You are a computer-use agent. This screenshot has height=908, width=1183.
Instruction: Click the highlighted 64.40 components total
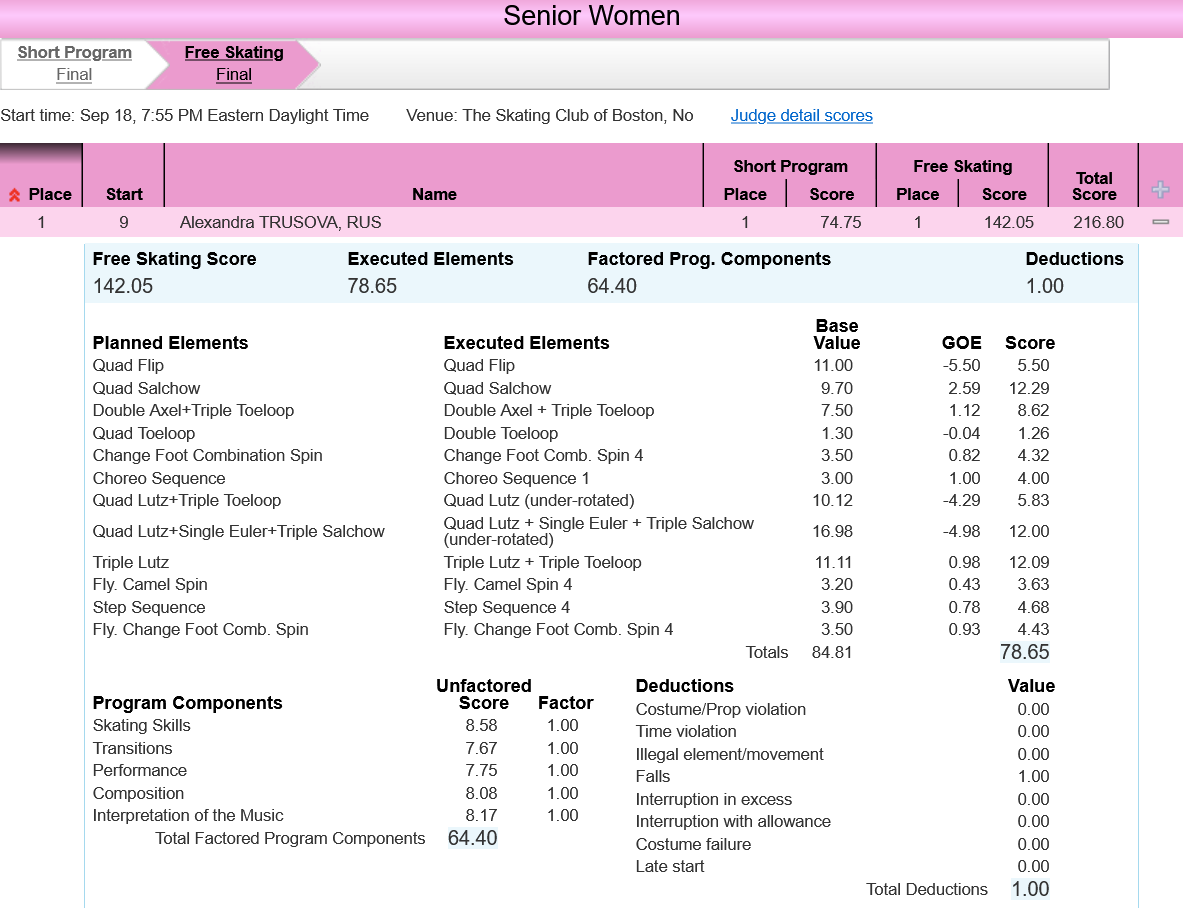point(472,838)
